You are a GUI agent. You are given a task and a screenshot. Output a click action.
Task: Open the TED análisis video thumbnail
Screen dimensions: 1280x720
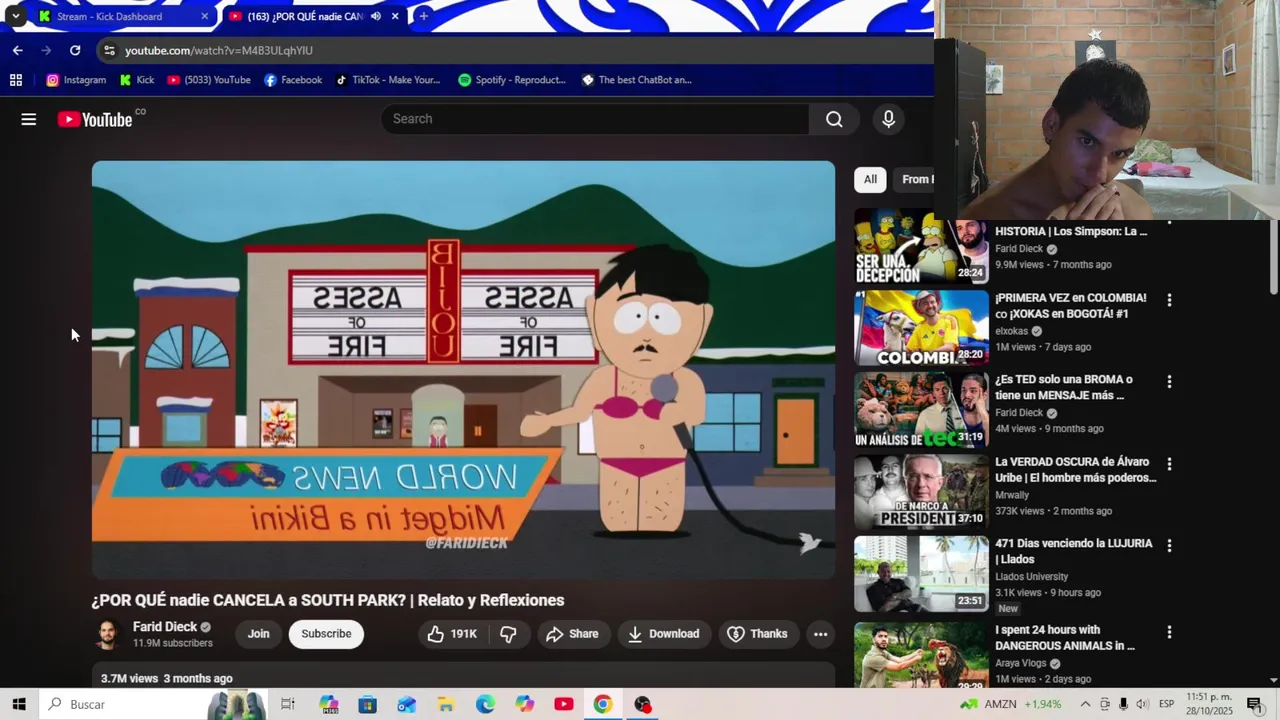coord(921,410)
